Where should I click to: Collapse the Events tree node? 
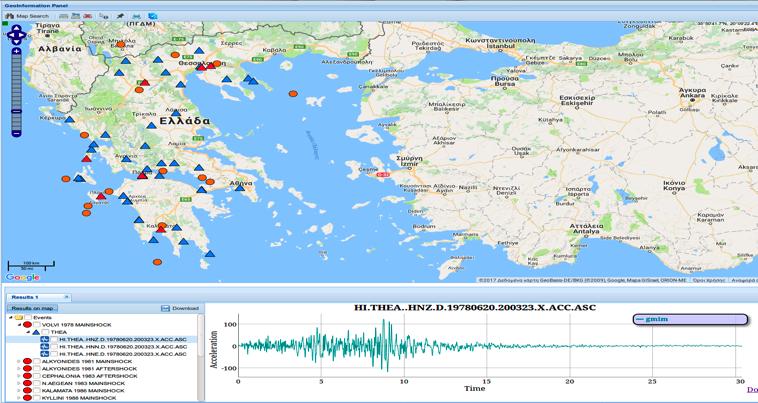click(x=11, y=317)
